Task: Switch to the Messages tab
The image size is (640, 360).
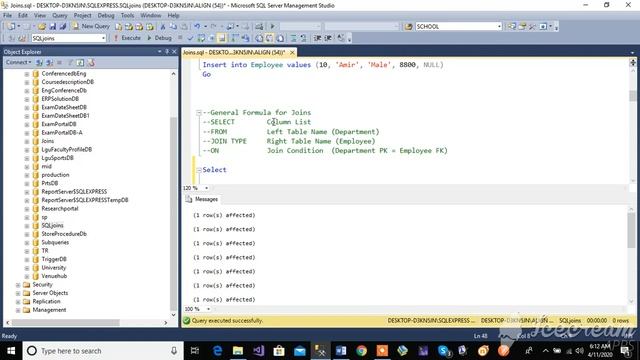Action: 202,199
